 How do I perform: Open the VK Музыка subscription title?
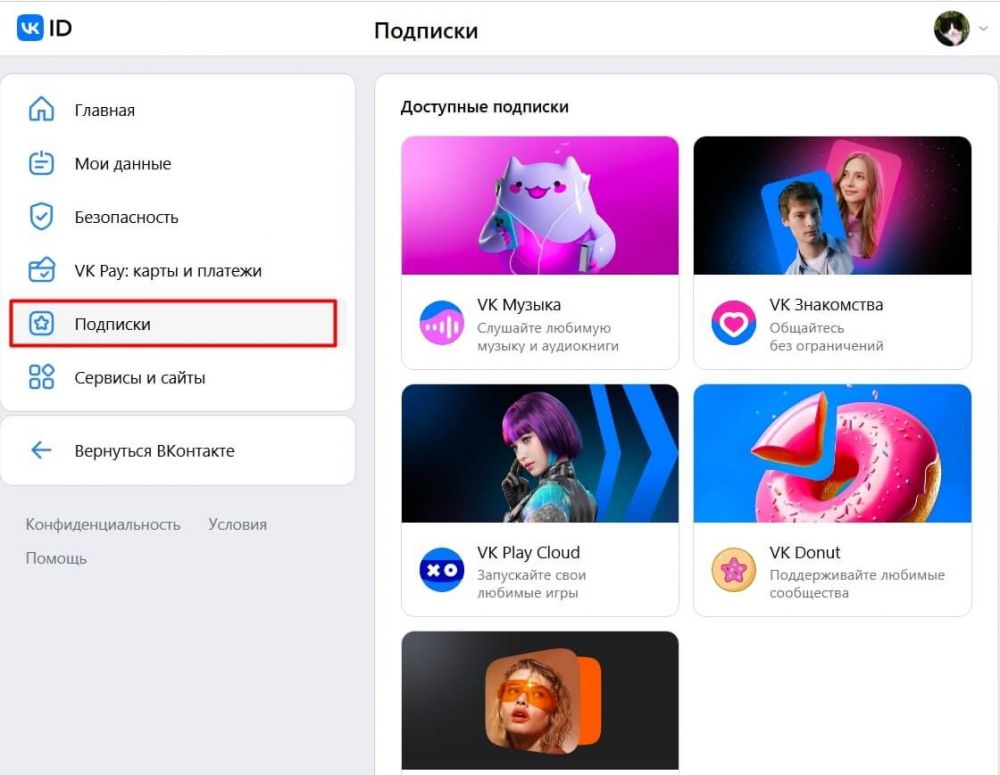[x=518, y=305]
